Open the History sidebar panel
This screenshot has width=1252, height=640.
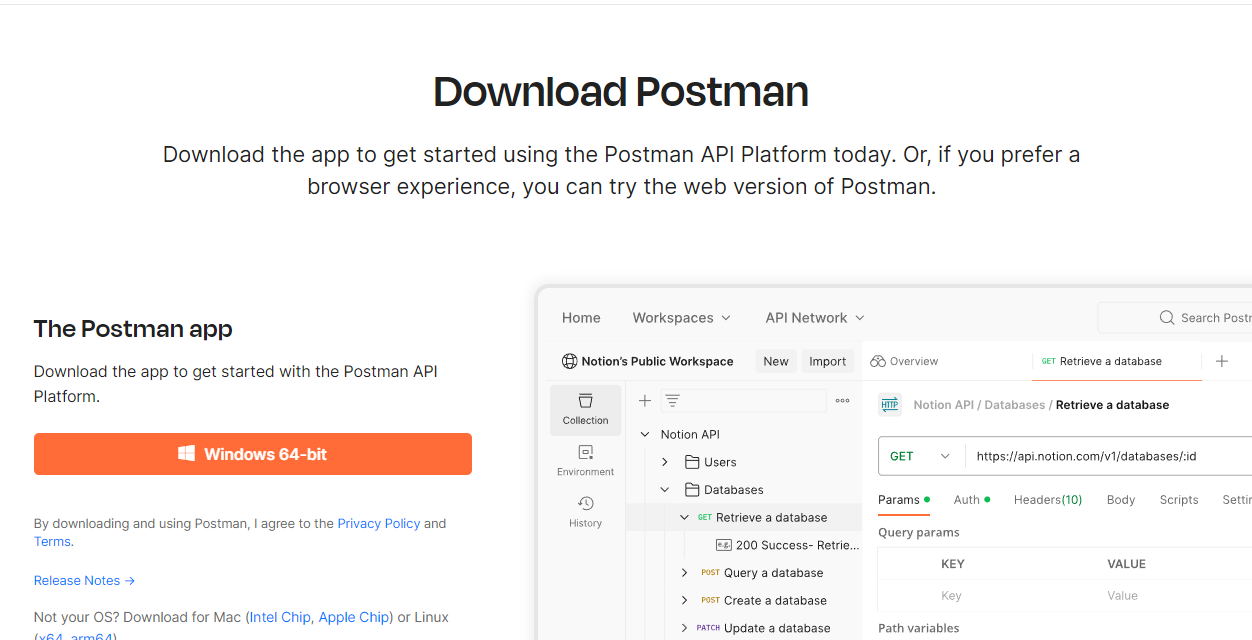point(585,512)
